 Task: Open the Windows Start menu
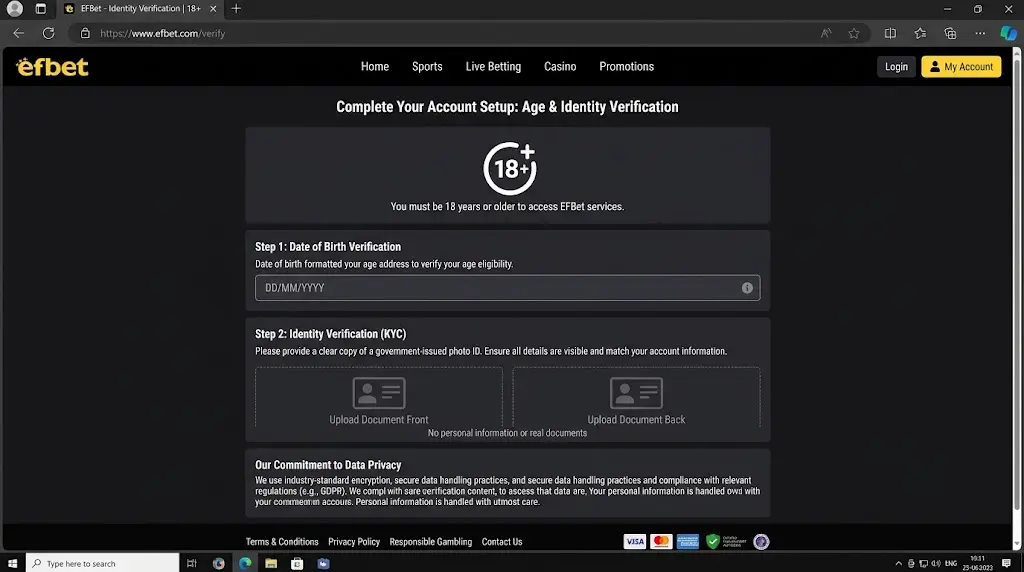click(12, 563)
